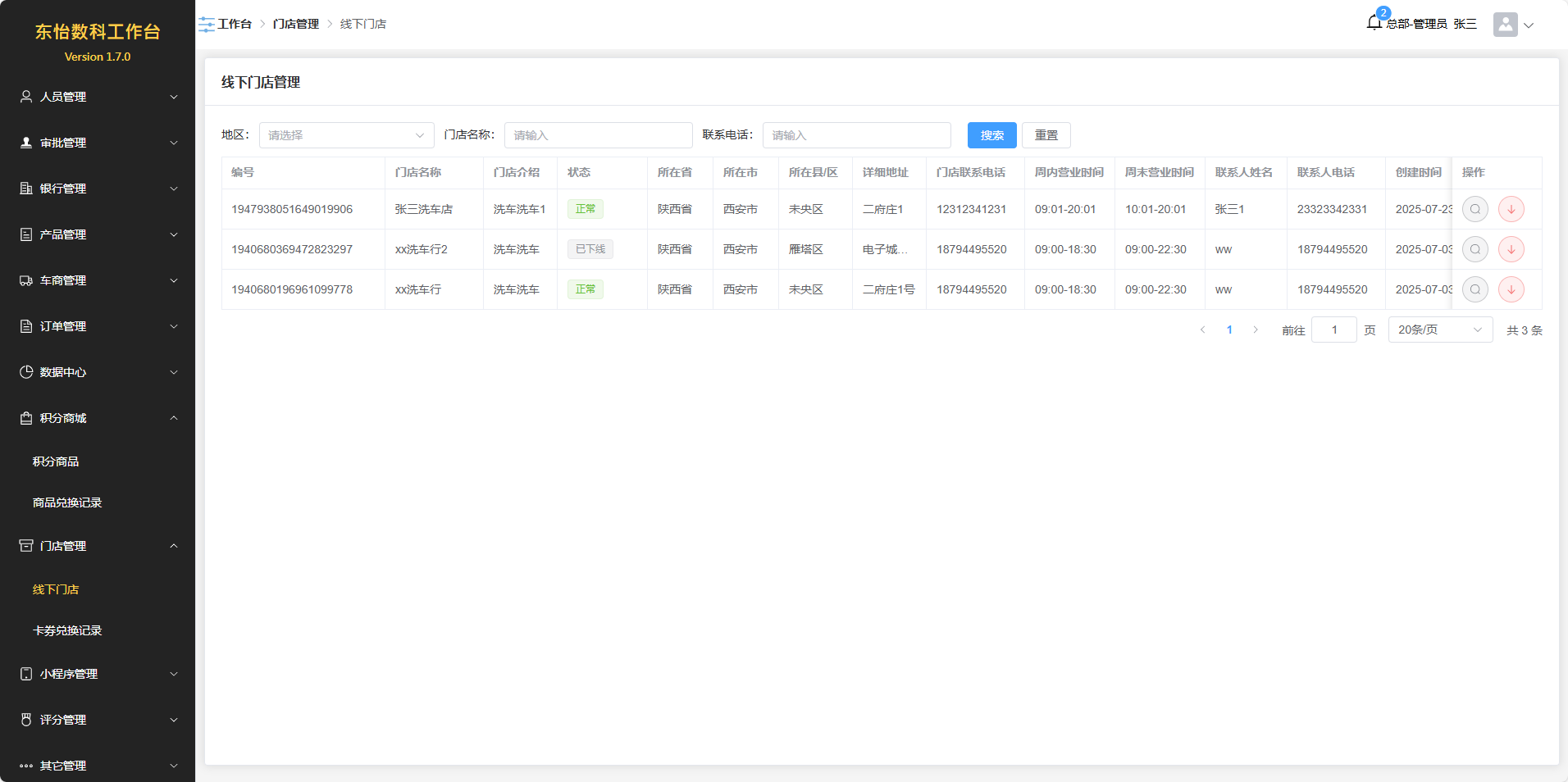Image resolution: width=1568 pixels, height=782 pixels.
Task: Collapse the 积分商城 sidebar menu
Action: pyautogui.click(x=98, y=418)
